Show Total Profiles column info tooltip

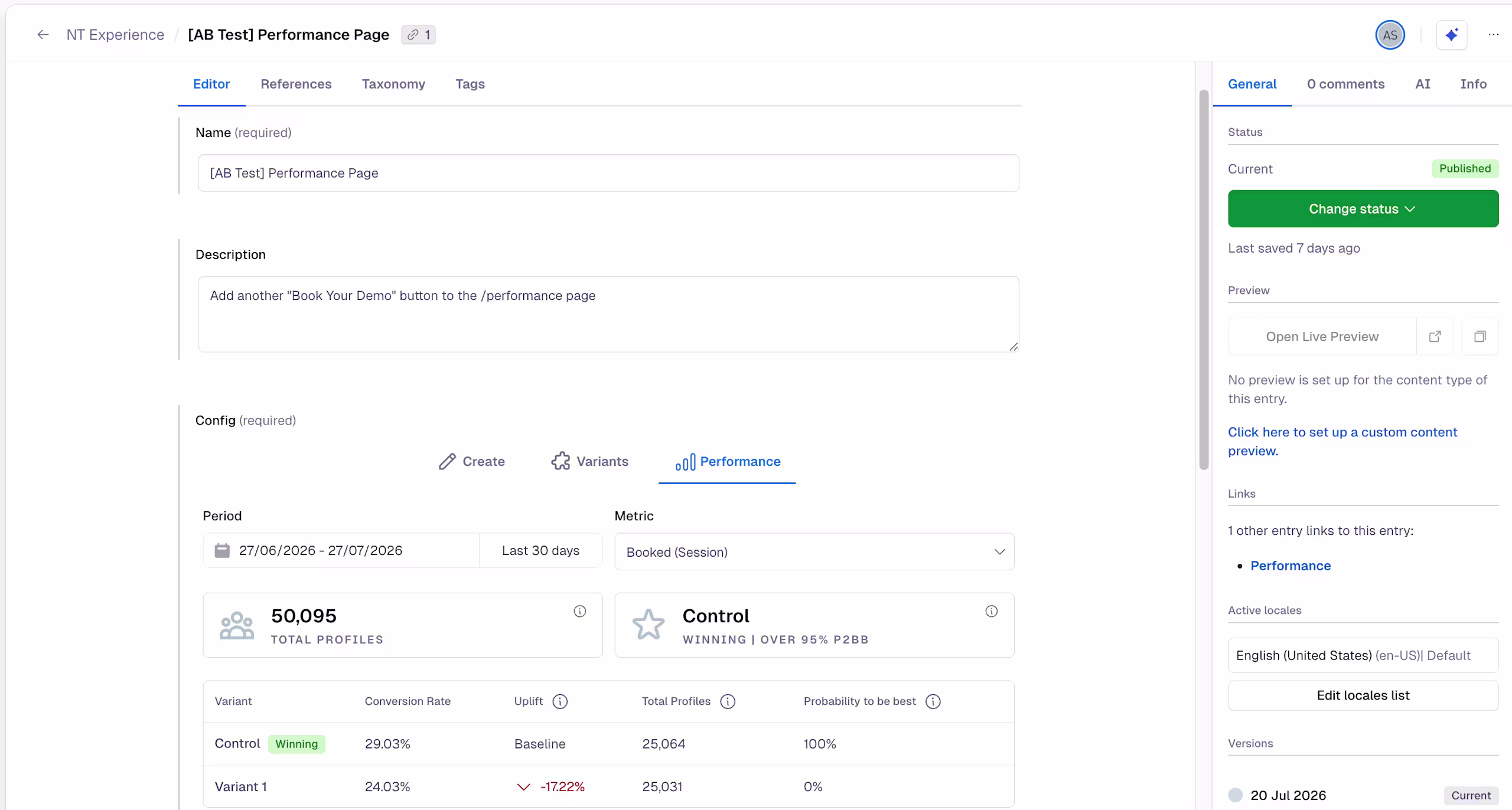point(728,701)
